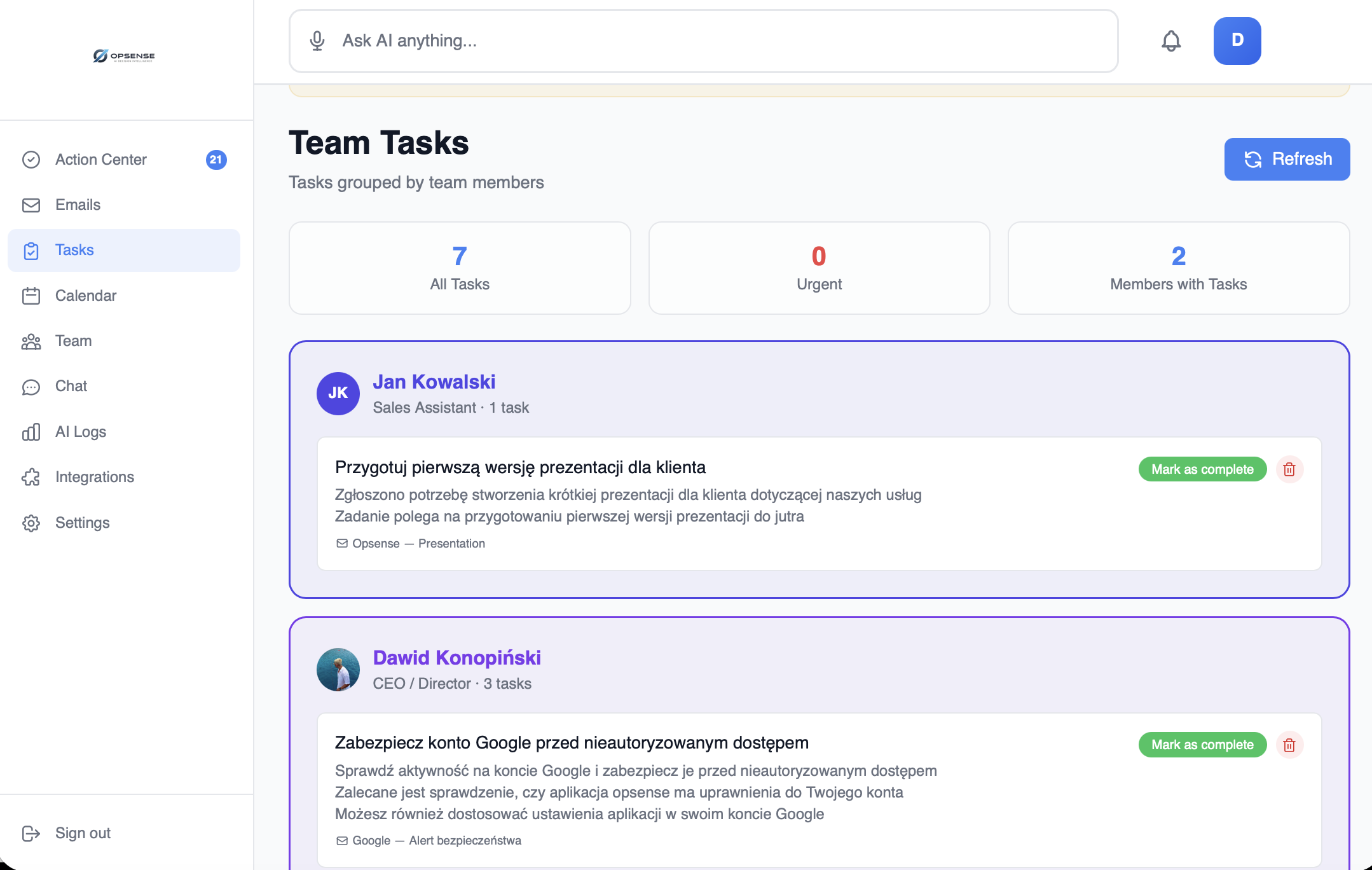
Task: Open Settings from sidebar
Action: click(82, 523)
